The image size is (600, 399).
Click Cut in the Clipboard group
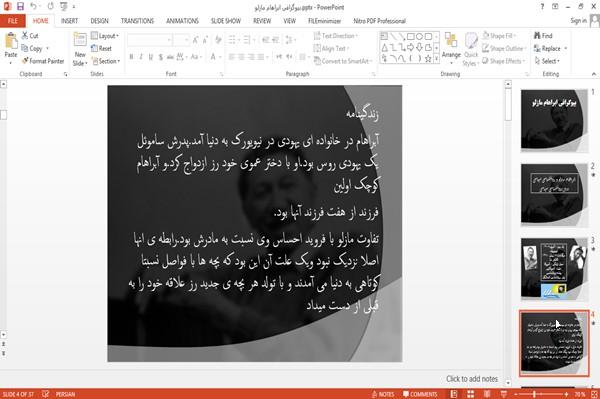pos(30,36)
